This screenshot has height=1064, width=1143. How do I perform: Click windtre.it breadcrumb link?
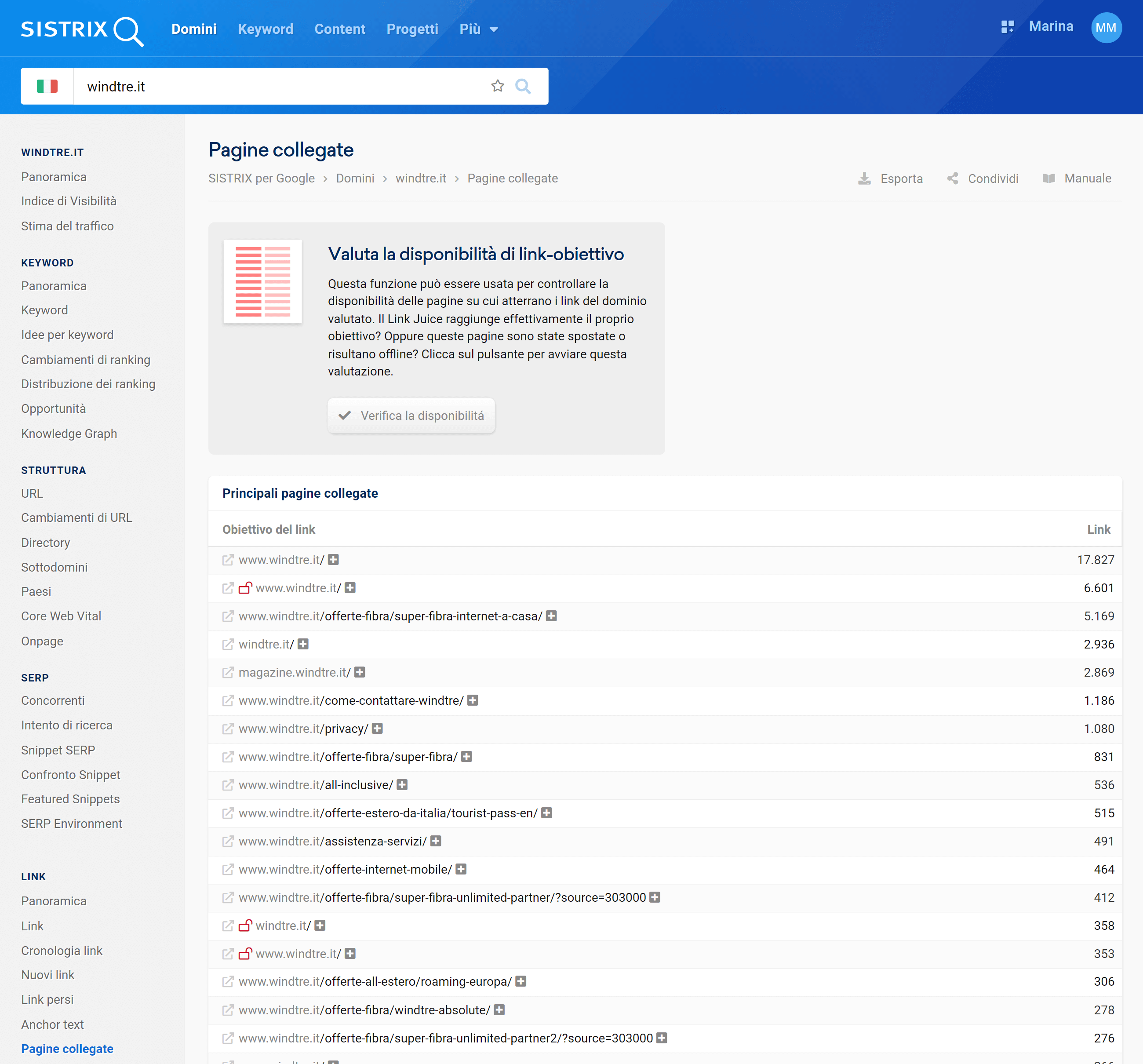coord(421,179)
